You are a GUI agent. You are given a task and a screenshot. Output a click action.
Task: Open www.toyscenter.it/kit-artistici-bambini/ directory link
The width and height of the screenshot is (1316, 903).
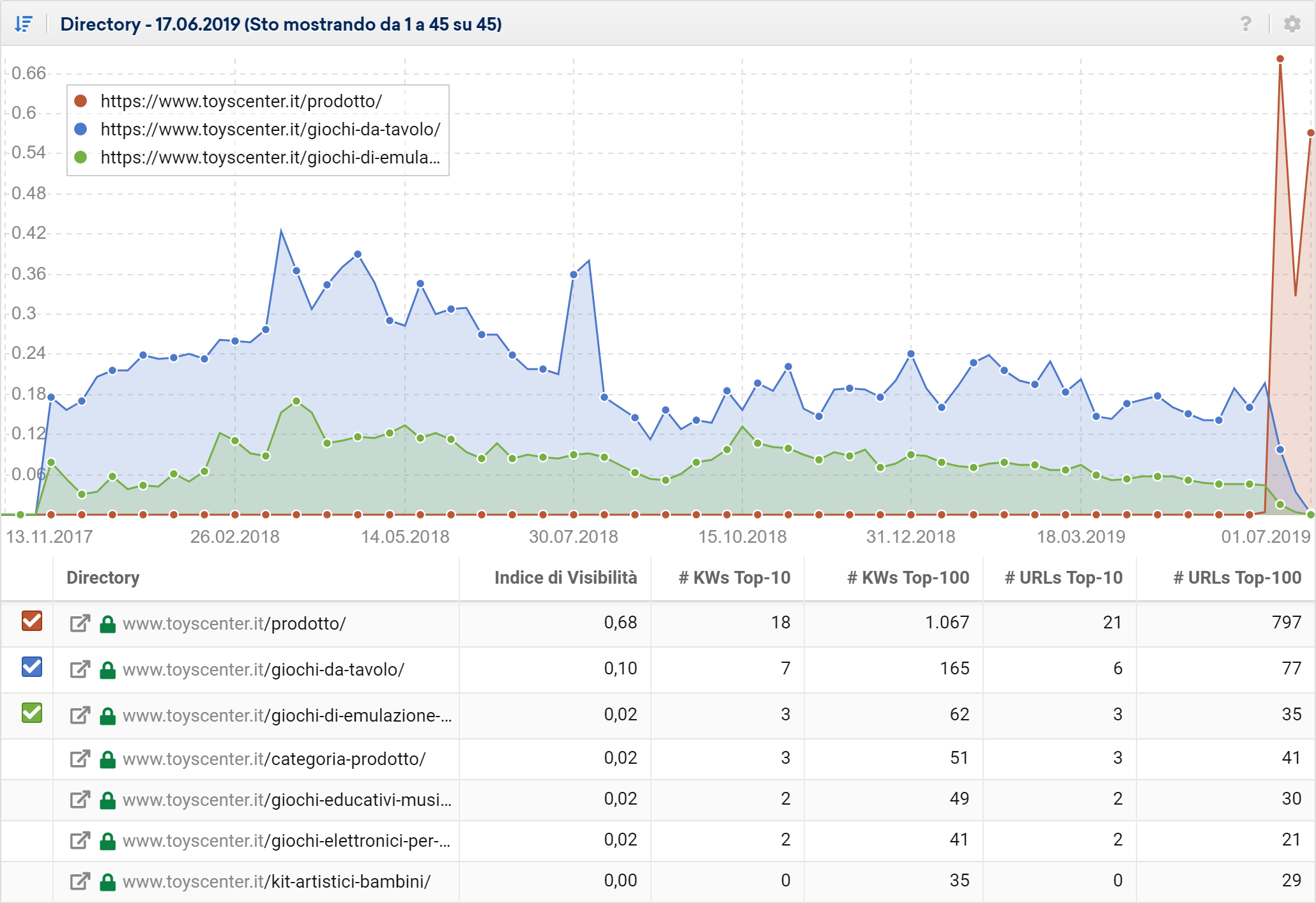click(277, 881)
